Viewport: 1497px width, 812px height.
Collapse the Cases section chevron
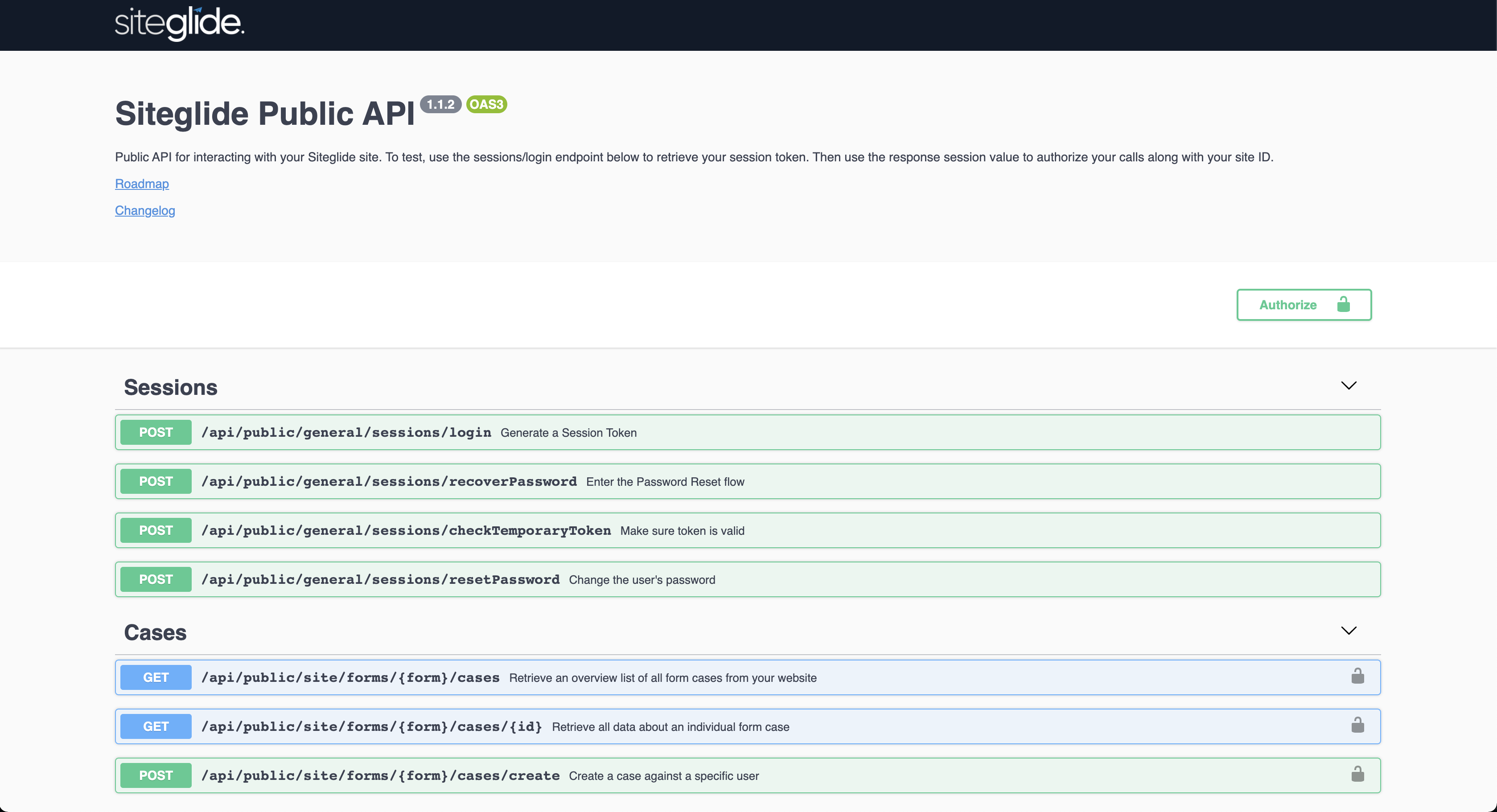(1349, 631)
